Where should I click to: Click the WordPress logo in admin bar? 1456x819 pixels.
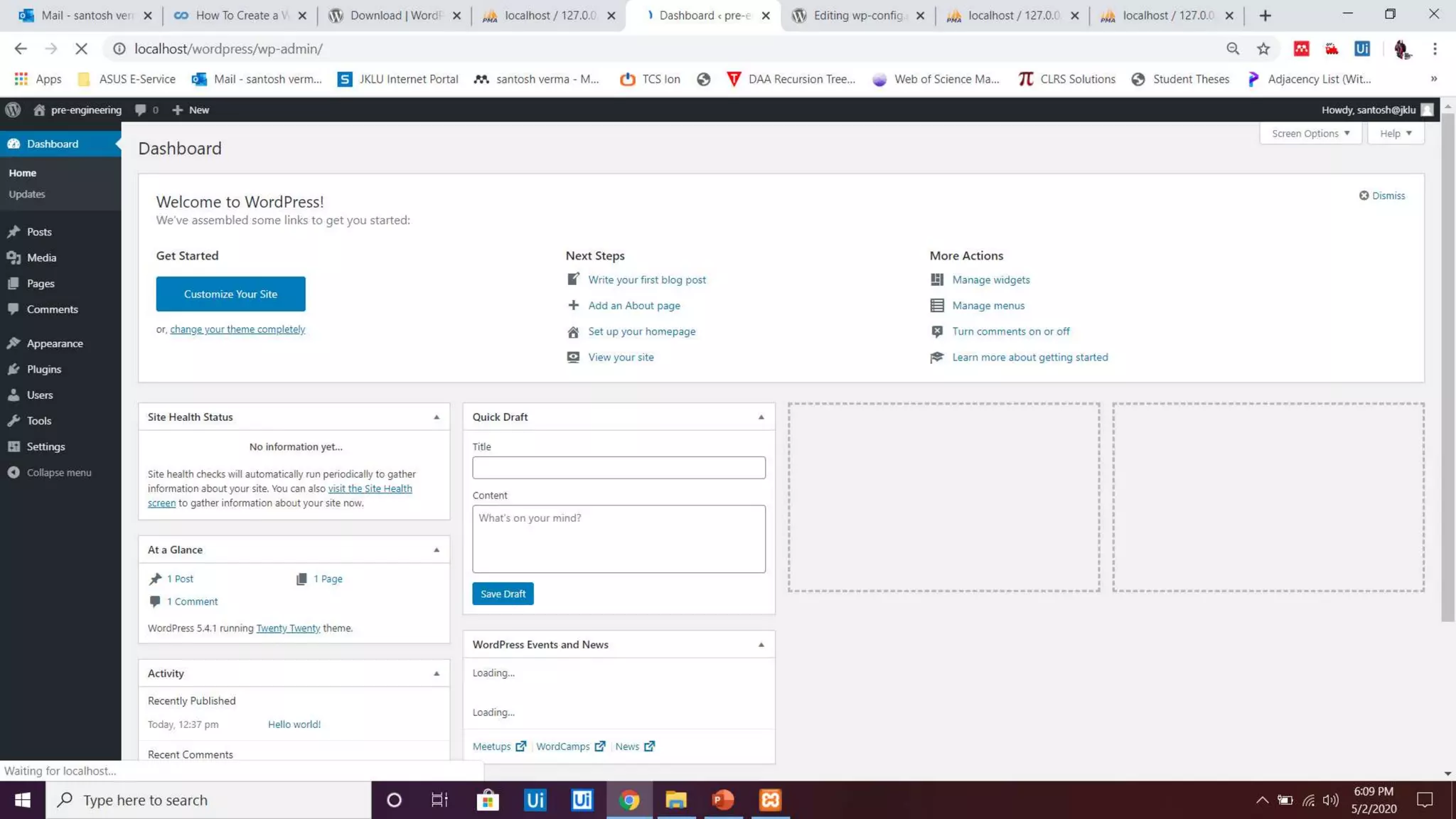click(x=13, y=109)
